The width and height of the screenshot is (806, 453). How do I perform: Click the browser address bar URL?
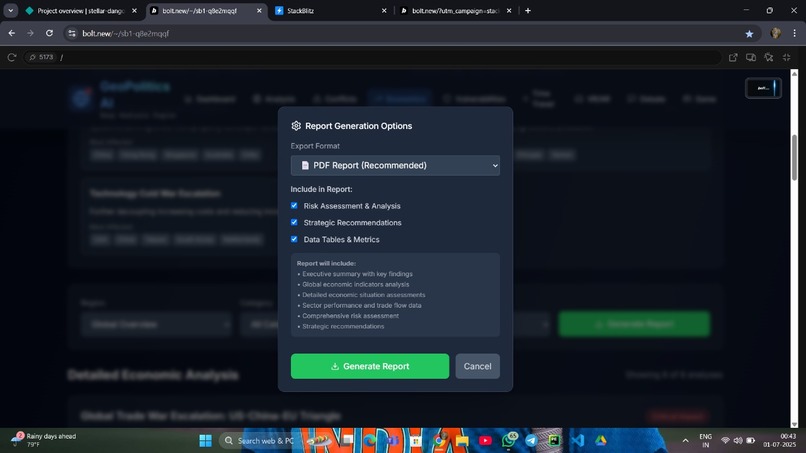pos(125,33)
